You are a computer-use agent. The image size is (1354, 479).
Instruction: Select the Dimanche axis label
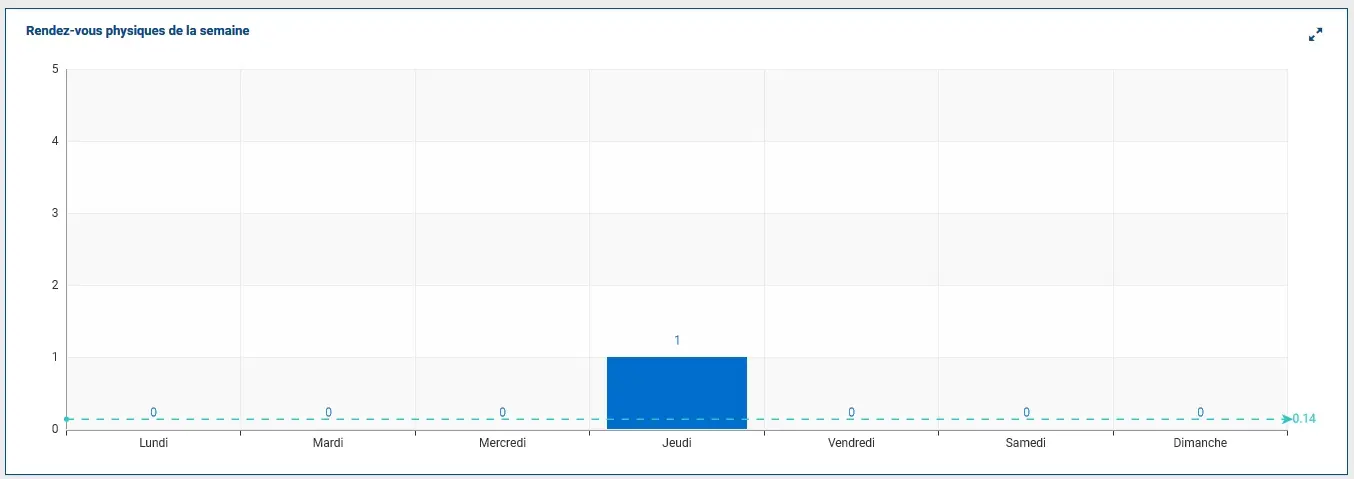1200,443
